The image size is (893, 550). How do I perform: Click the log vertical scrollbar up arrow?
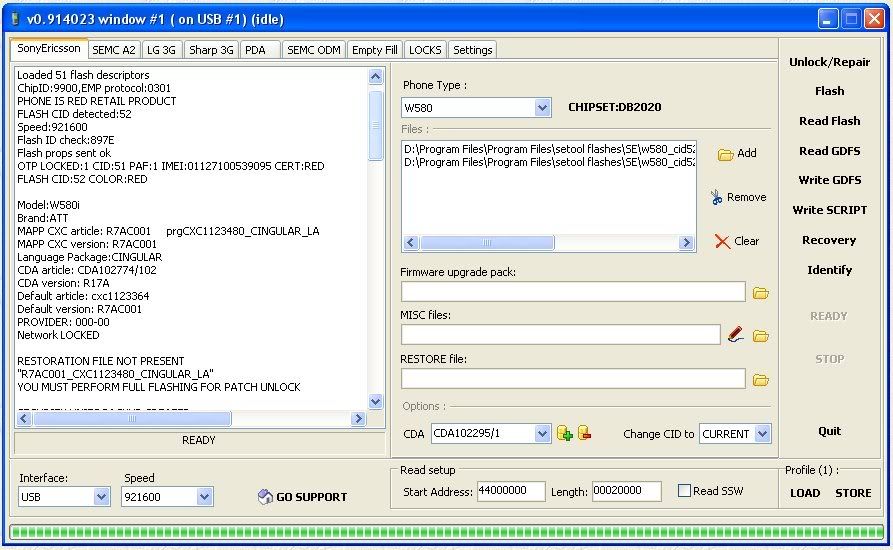(376, 76)
